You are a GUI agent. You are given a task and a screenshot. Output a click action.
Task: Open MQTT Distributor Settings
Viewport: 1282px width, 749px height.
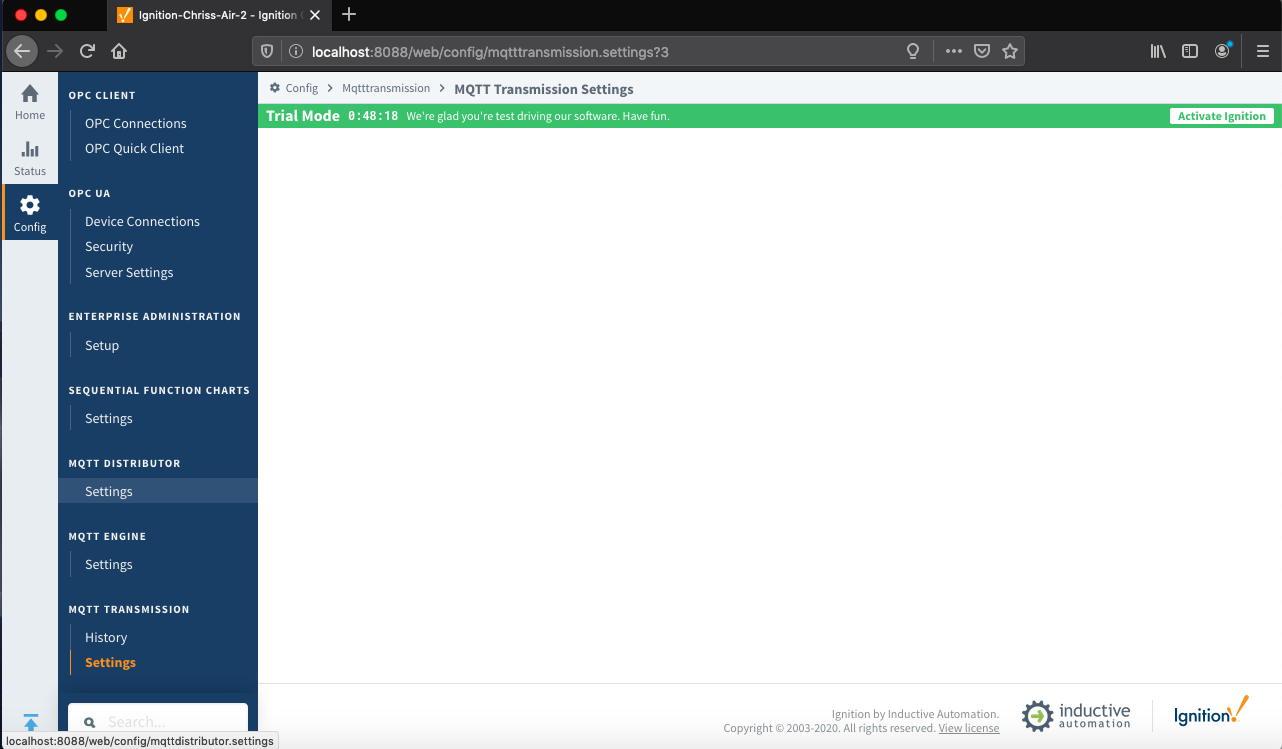[109, 491]
